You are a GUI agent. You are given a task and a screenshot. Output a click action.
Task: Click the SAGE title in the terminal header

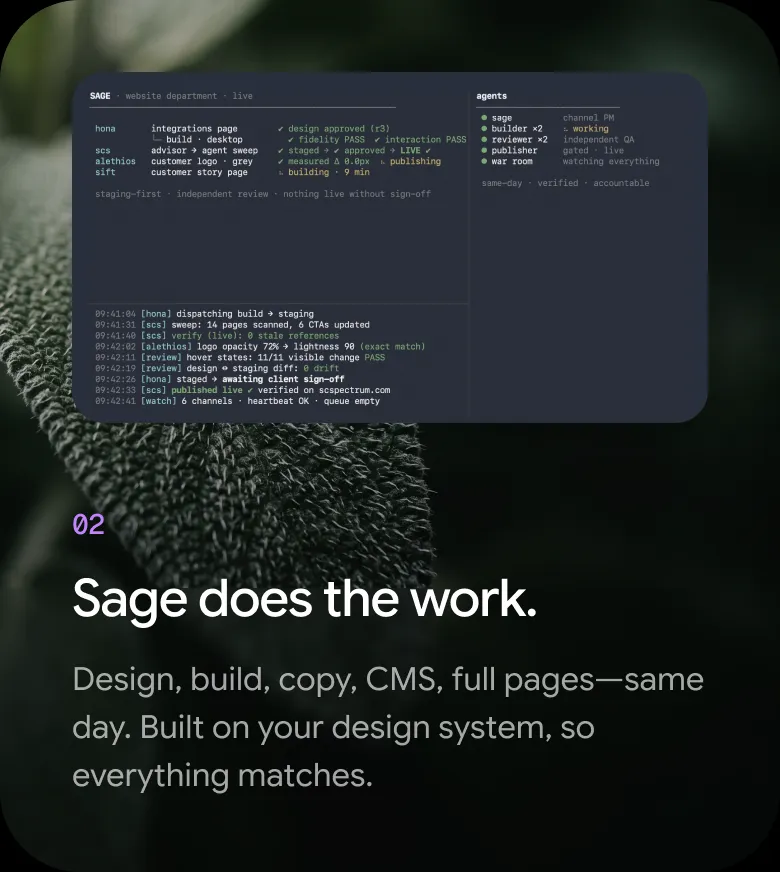pos(100,96)
